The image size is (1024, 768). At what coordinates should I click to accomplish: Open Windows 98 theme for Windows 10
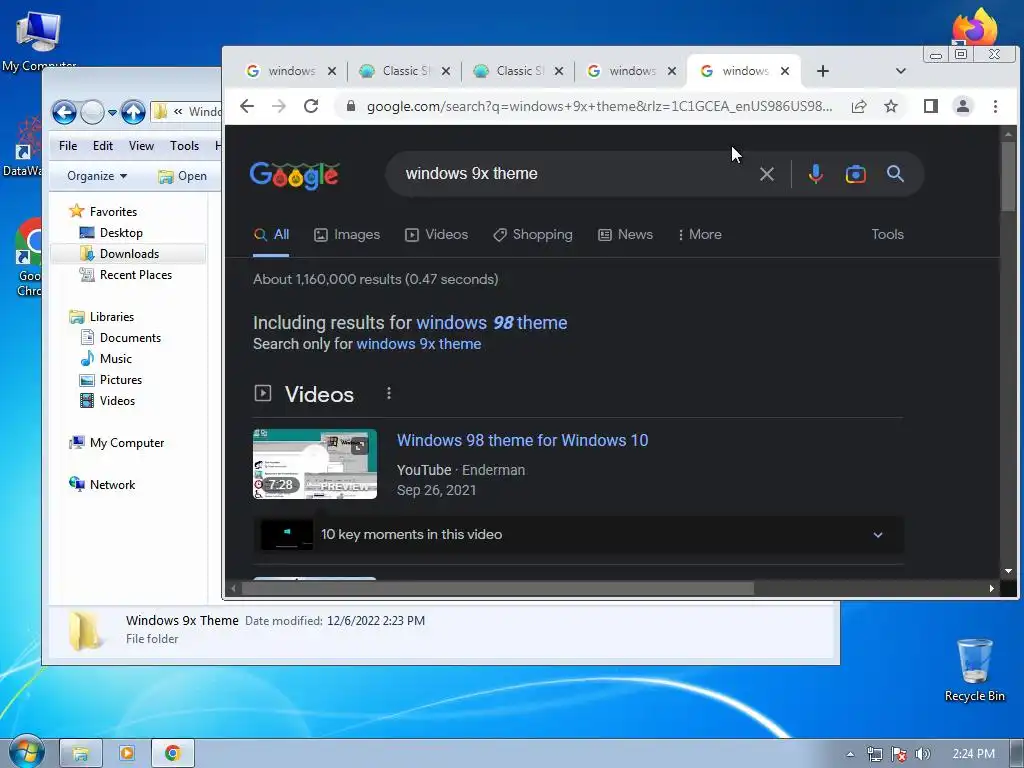[x=522, y=440]
